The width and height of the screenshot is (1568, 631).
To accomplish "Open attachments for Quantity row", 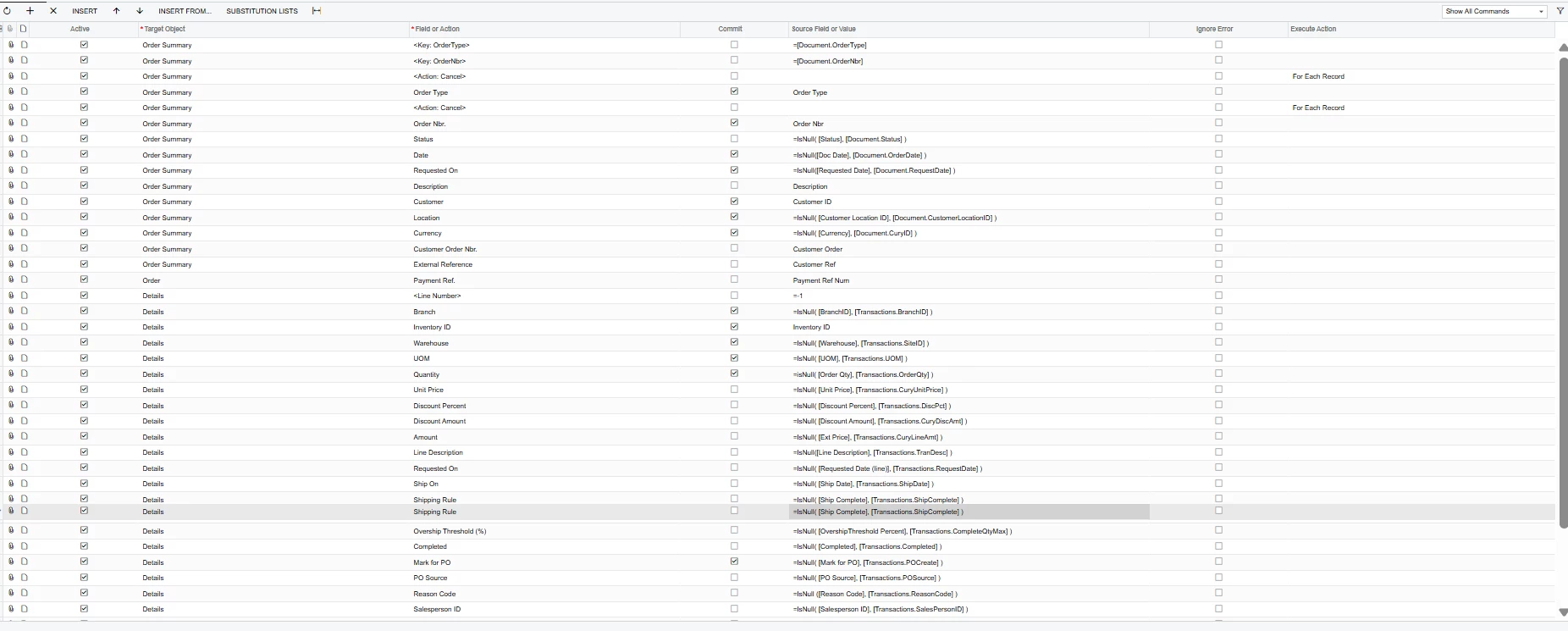I will tap(11, 374).
